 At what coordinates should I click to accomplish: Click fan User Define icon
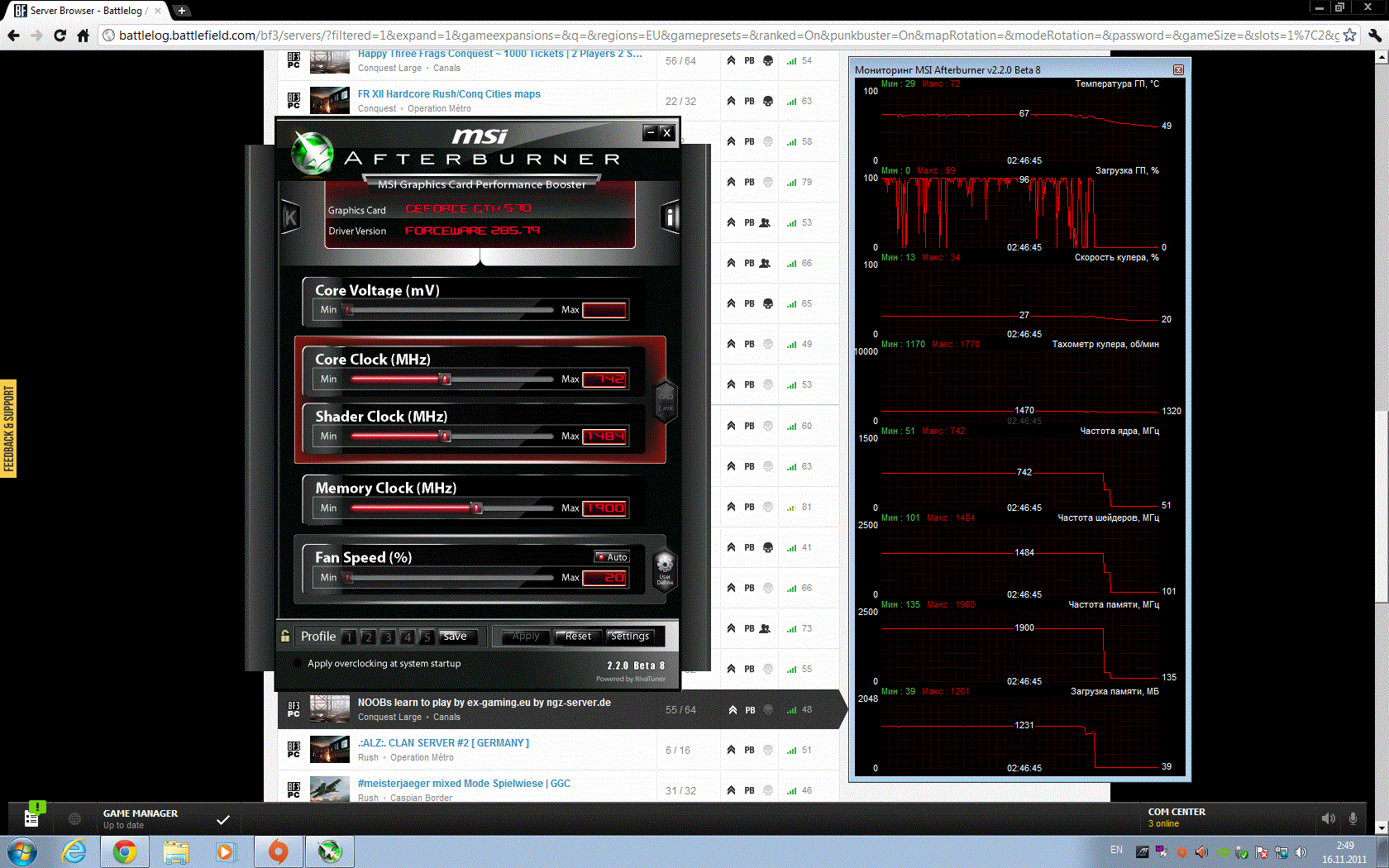tap(665, 570)
